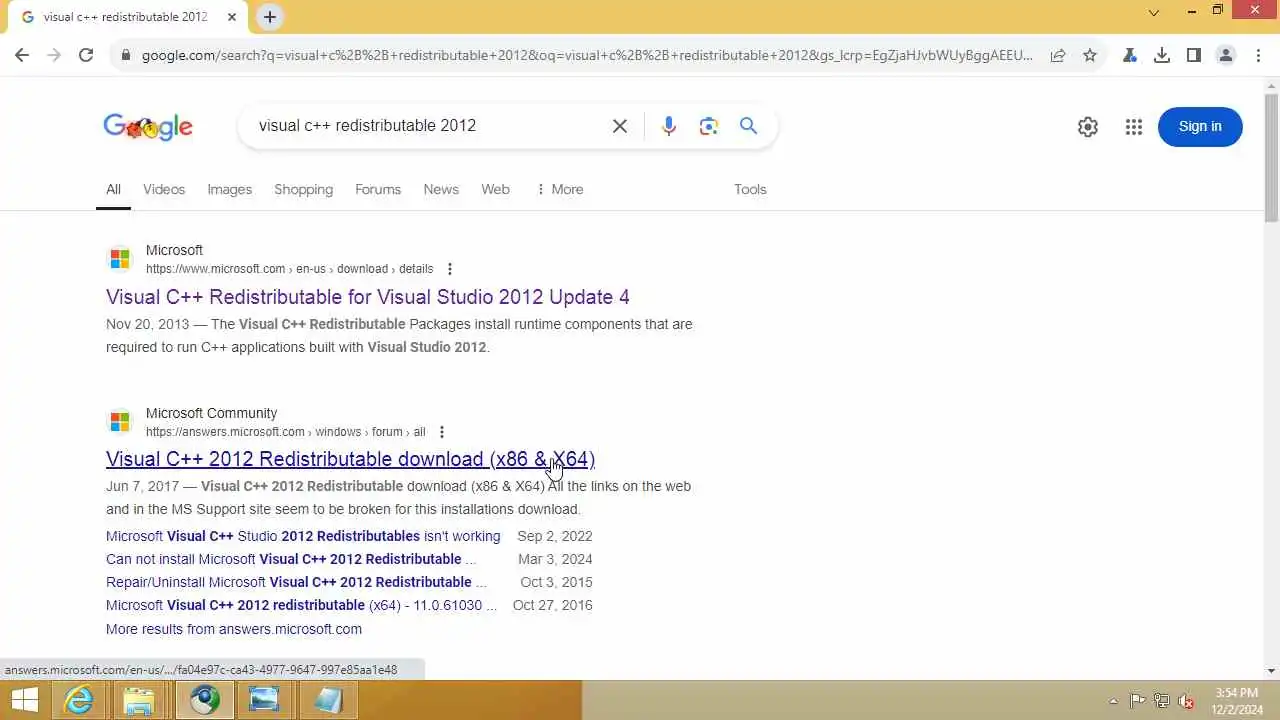Launch Internet Explorer from taskbar

[79, 700]
